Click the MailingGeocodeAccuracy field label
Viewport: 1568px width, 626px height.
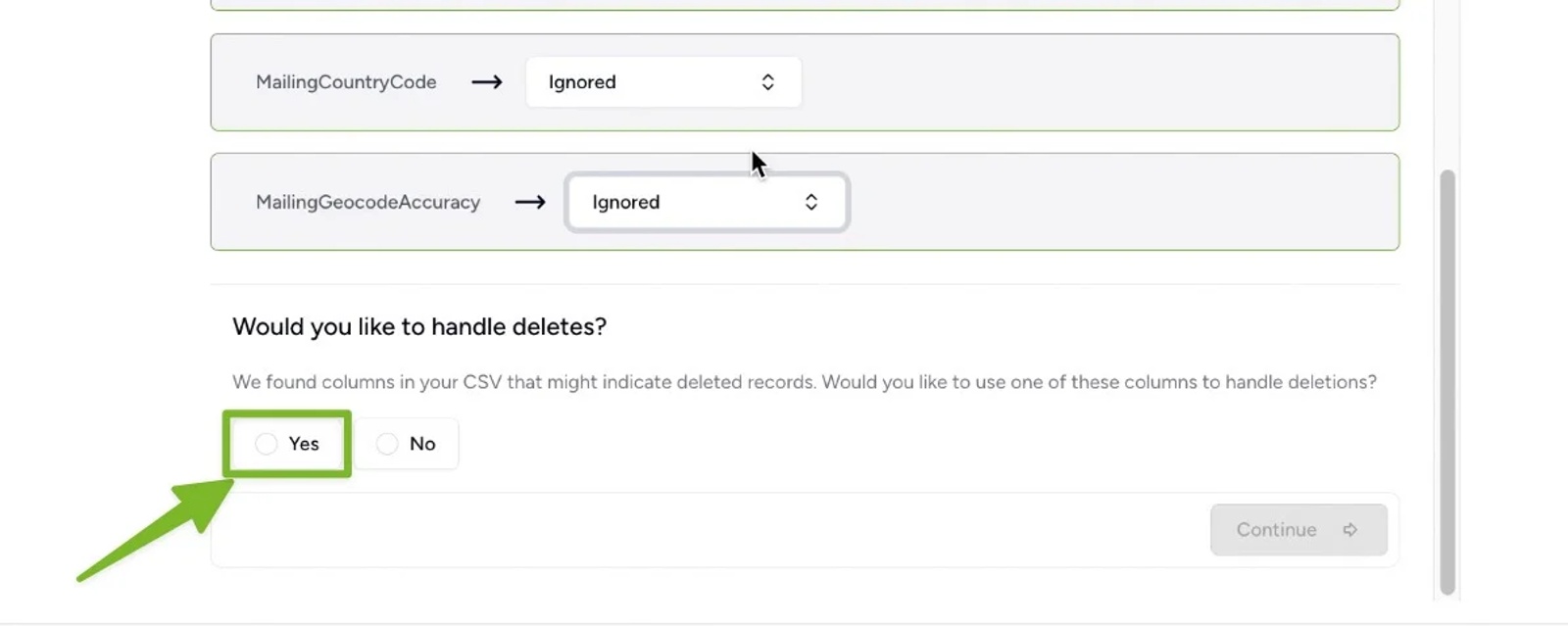click(367, 202)
